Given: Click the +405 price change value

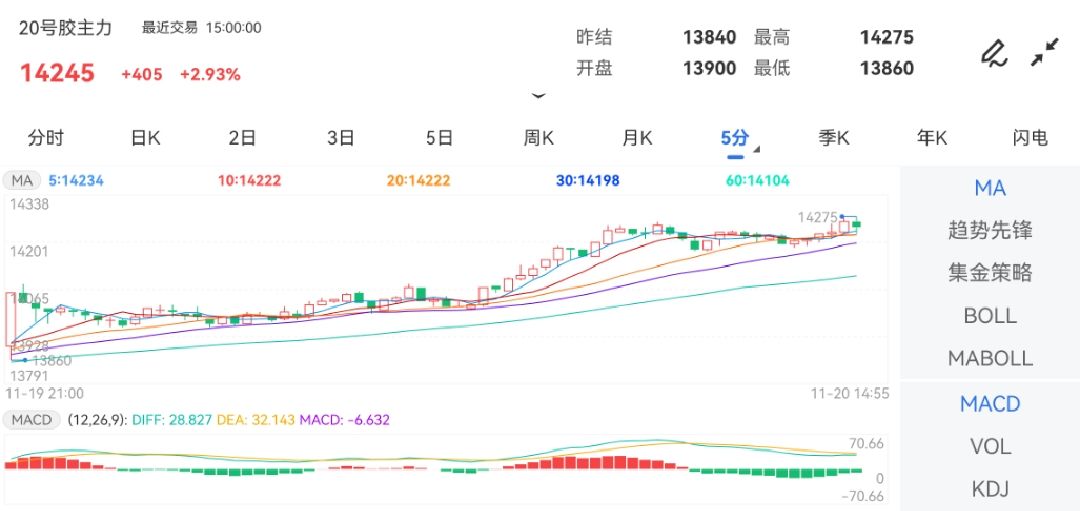Looking at the screenshot, I should [x=142, y=74].
